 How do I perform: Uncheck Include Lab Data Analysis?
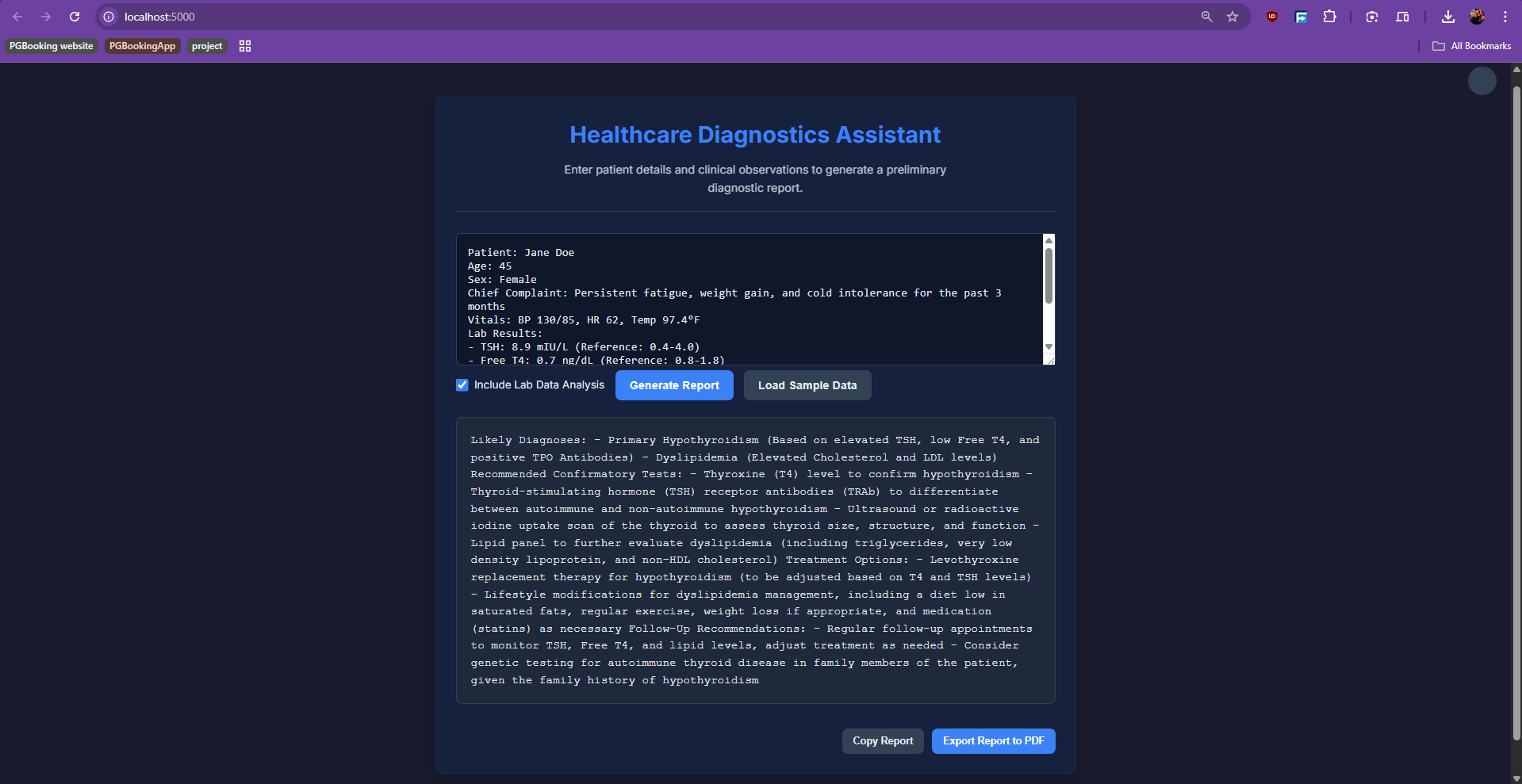pyautogui.click(x=462, y=385)
